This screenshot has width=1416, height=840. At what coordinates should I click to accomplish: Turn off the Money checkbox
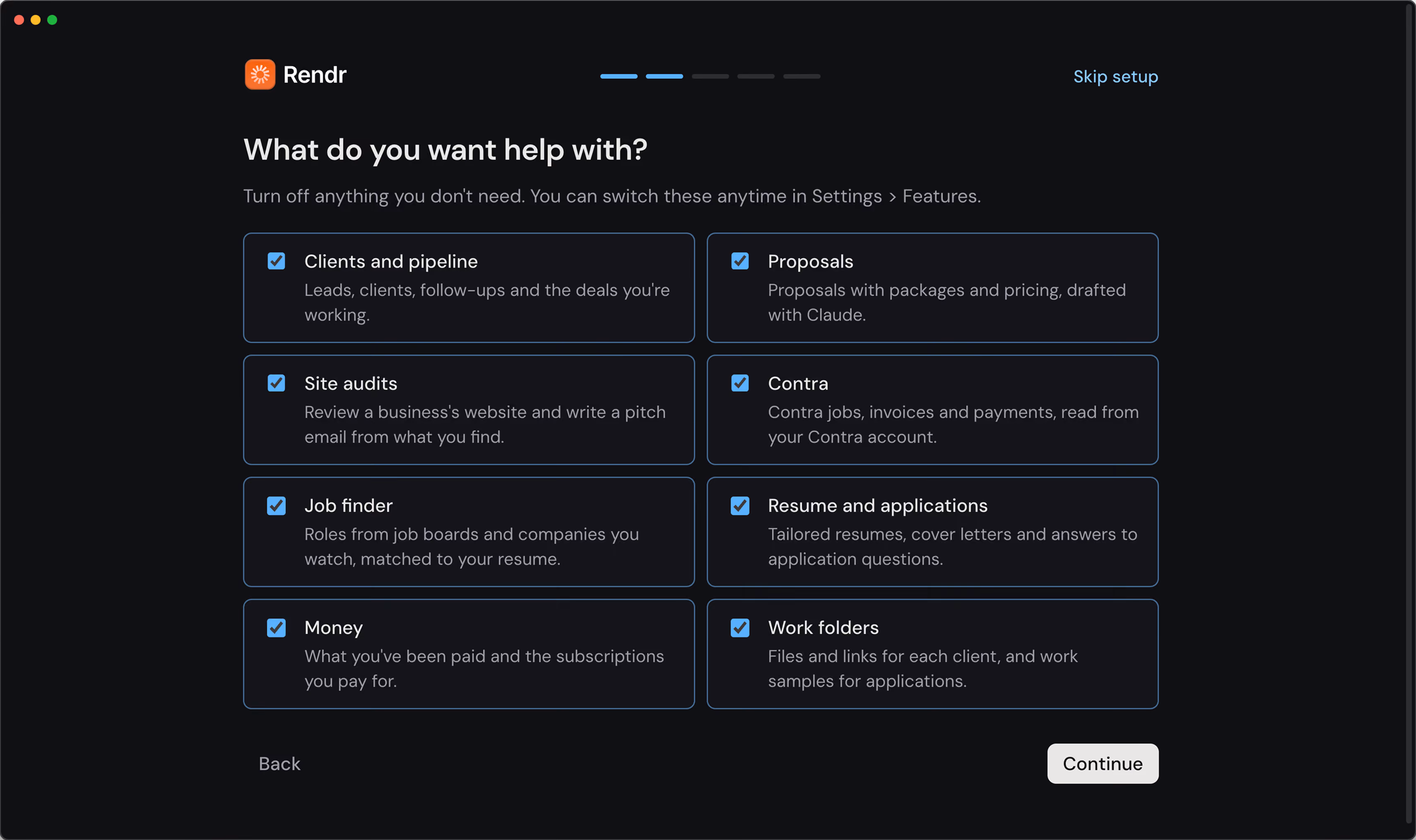(x=277, y=628)
